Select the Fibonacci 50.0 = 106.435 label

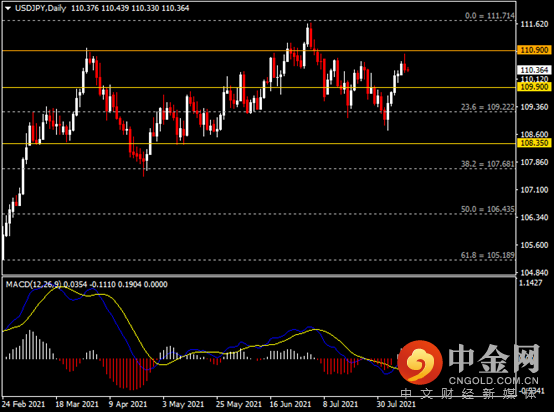pos(488,209)
